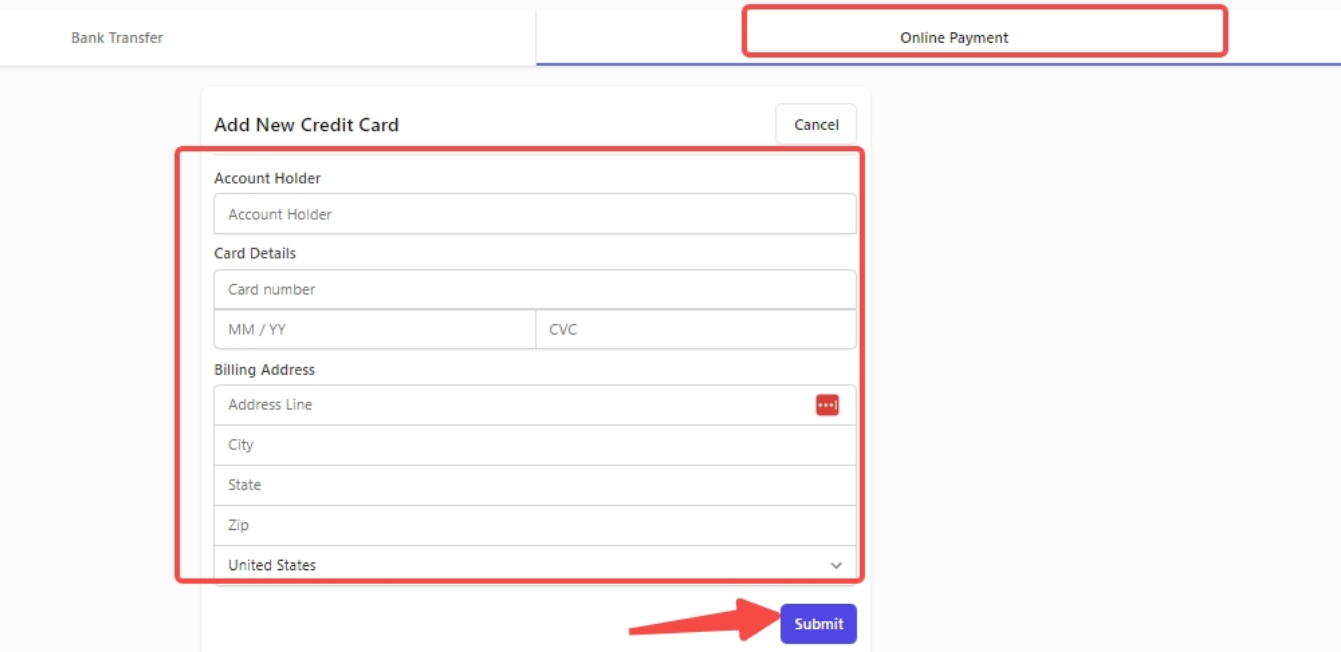Click the Cancel button
Screen dimensions: 1341x652
coord(816,124)
